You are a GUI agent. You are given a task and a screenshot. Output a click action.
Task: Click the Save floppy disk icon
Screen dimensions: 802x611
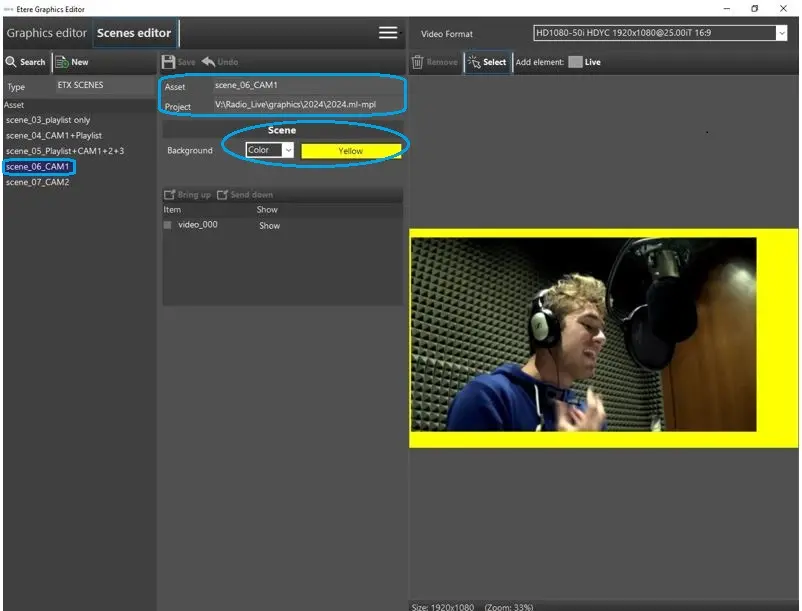click(x=168, y=62)
